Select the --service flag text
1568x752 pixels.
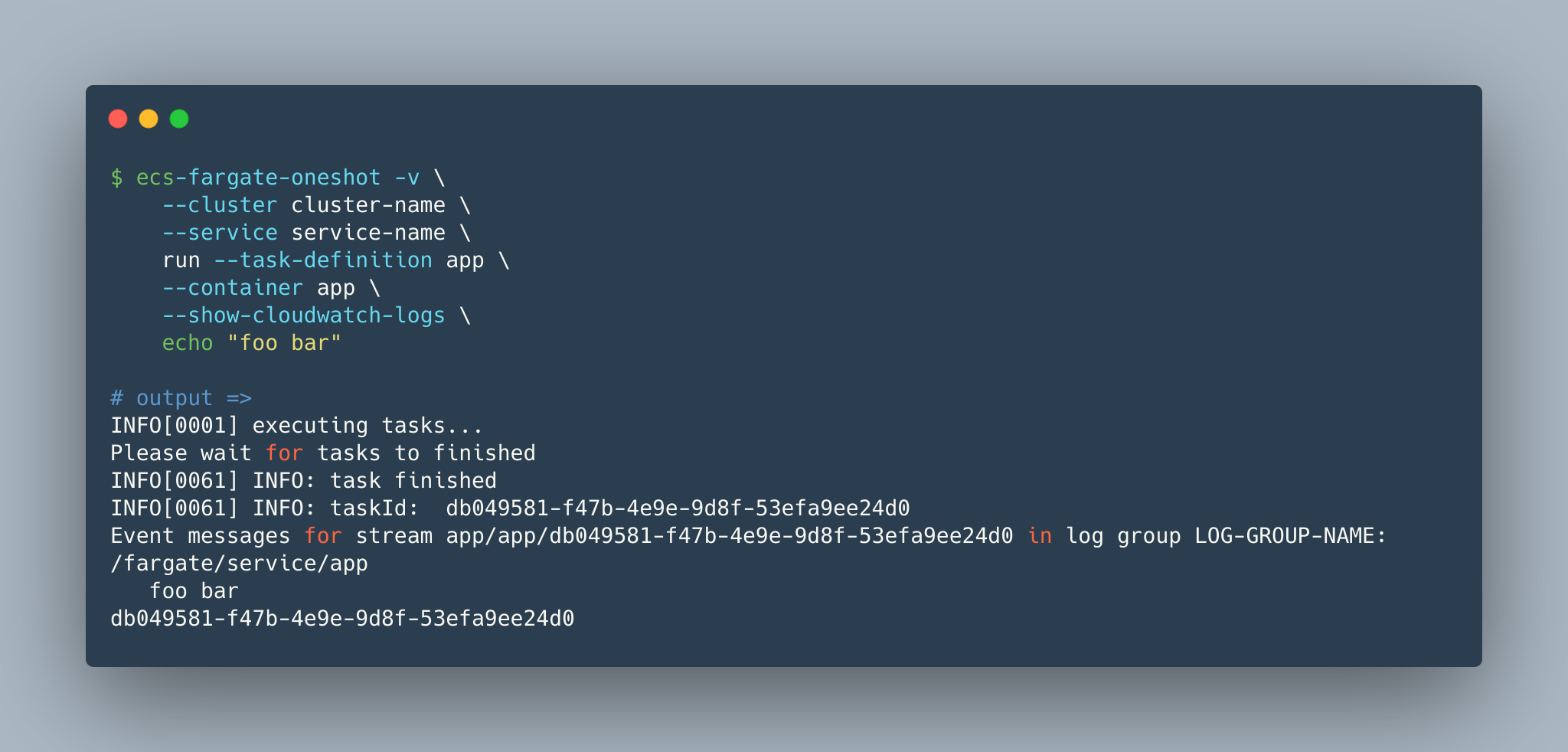coord(220,233)
